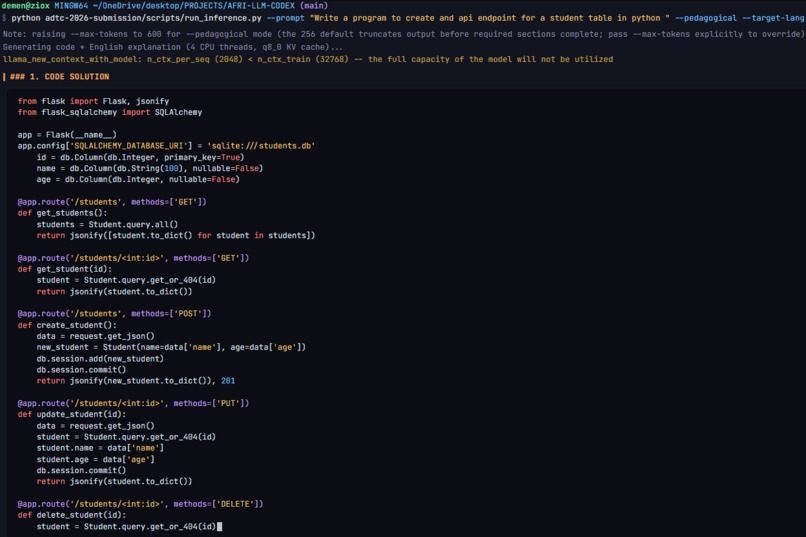Image resolution: width=806 pixels, height=537 pixels.
Task: Click the '201' status code text
Action: (x=228, y=381)
